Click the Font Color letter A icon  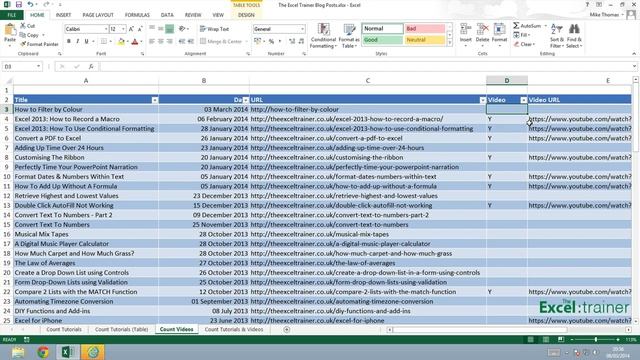pos(135,41)
